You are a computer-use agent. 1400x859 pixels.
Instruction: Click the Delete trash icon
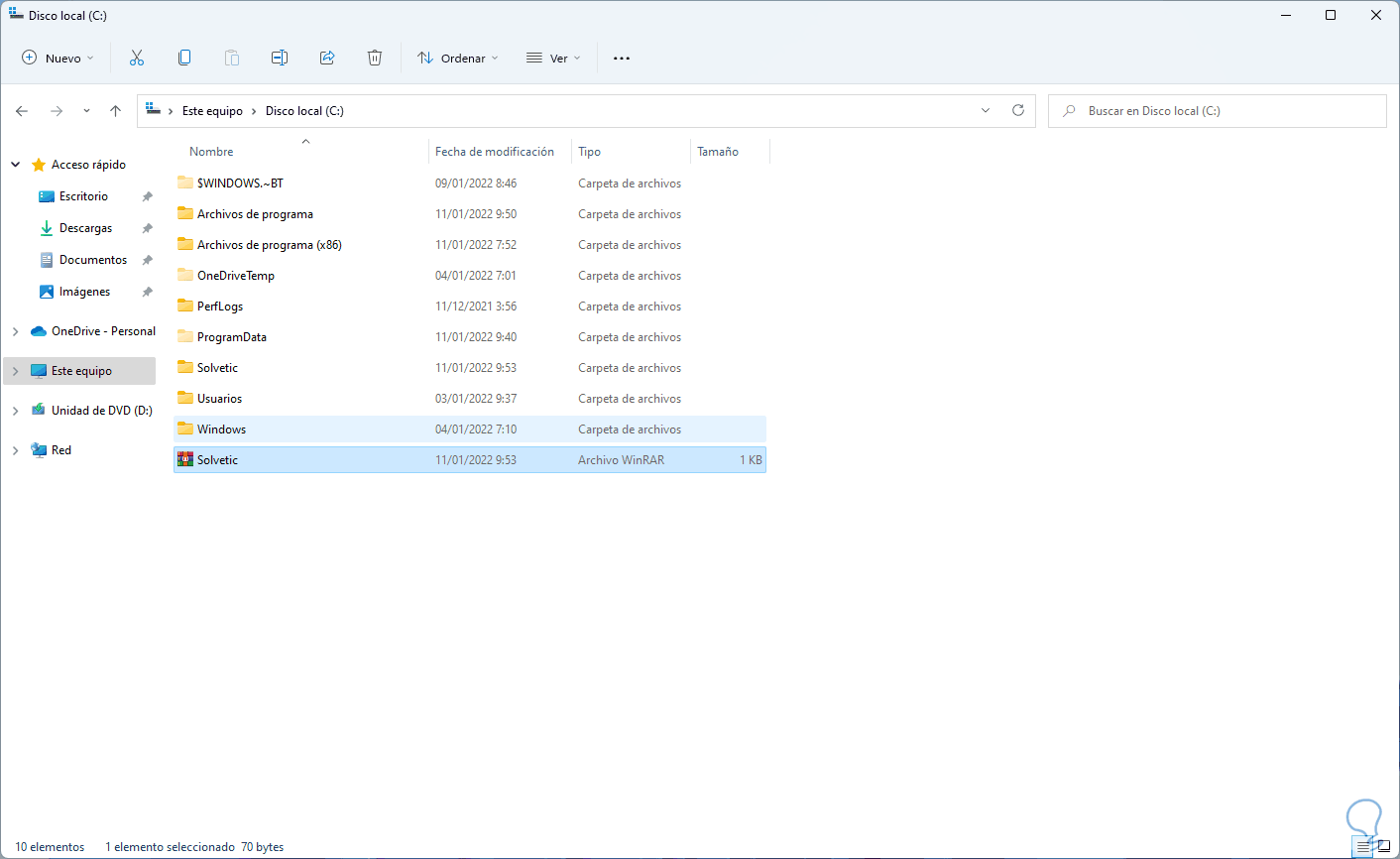pos(375,58)
